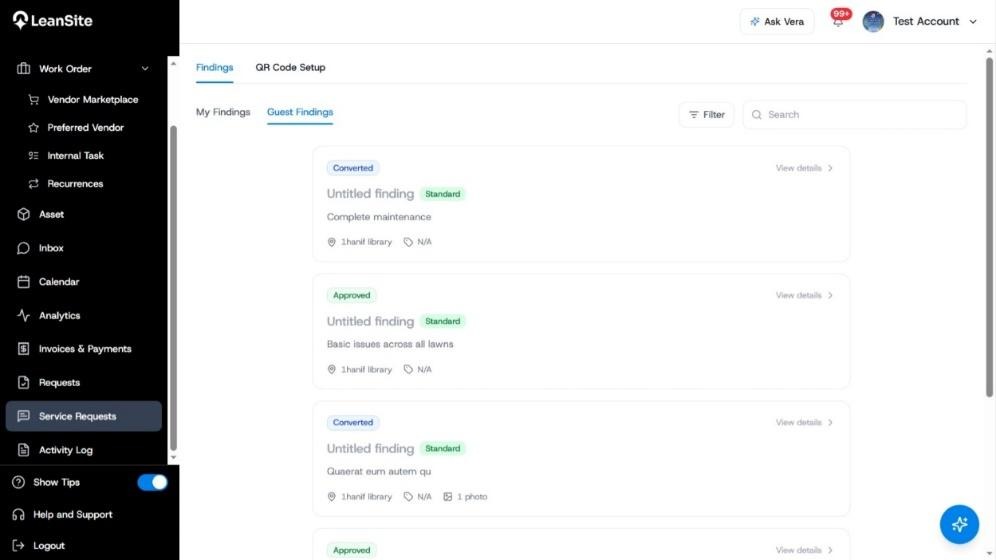This screenshot has width=996, height=560.
Task: Click Approved badge on Basic issues card
Action: coord(351,295)
